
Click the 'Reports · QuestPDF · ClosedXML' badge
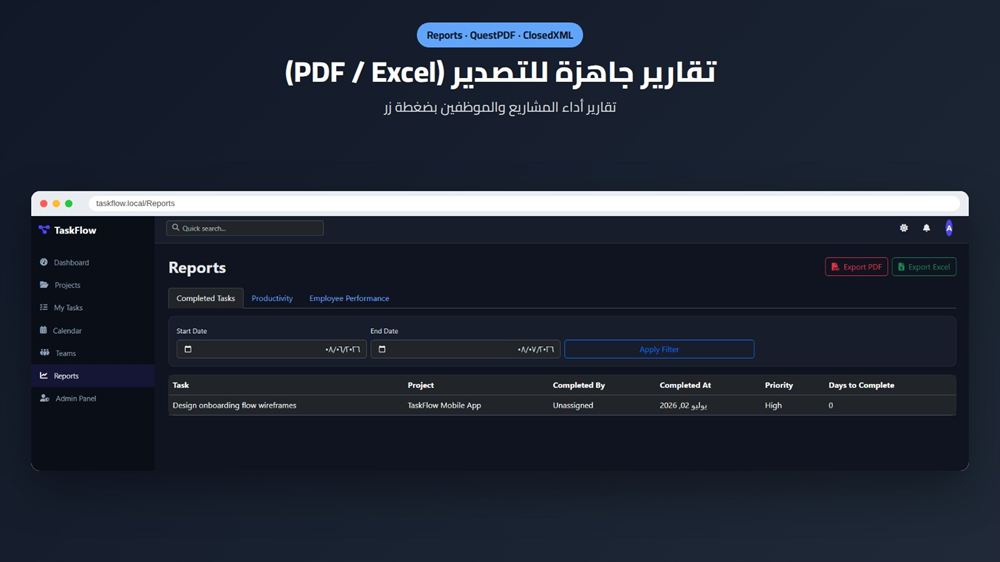[x=499, y=35]
